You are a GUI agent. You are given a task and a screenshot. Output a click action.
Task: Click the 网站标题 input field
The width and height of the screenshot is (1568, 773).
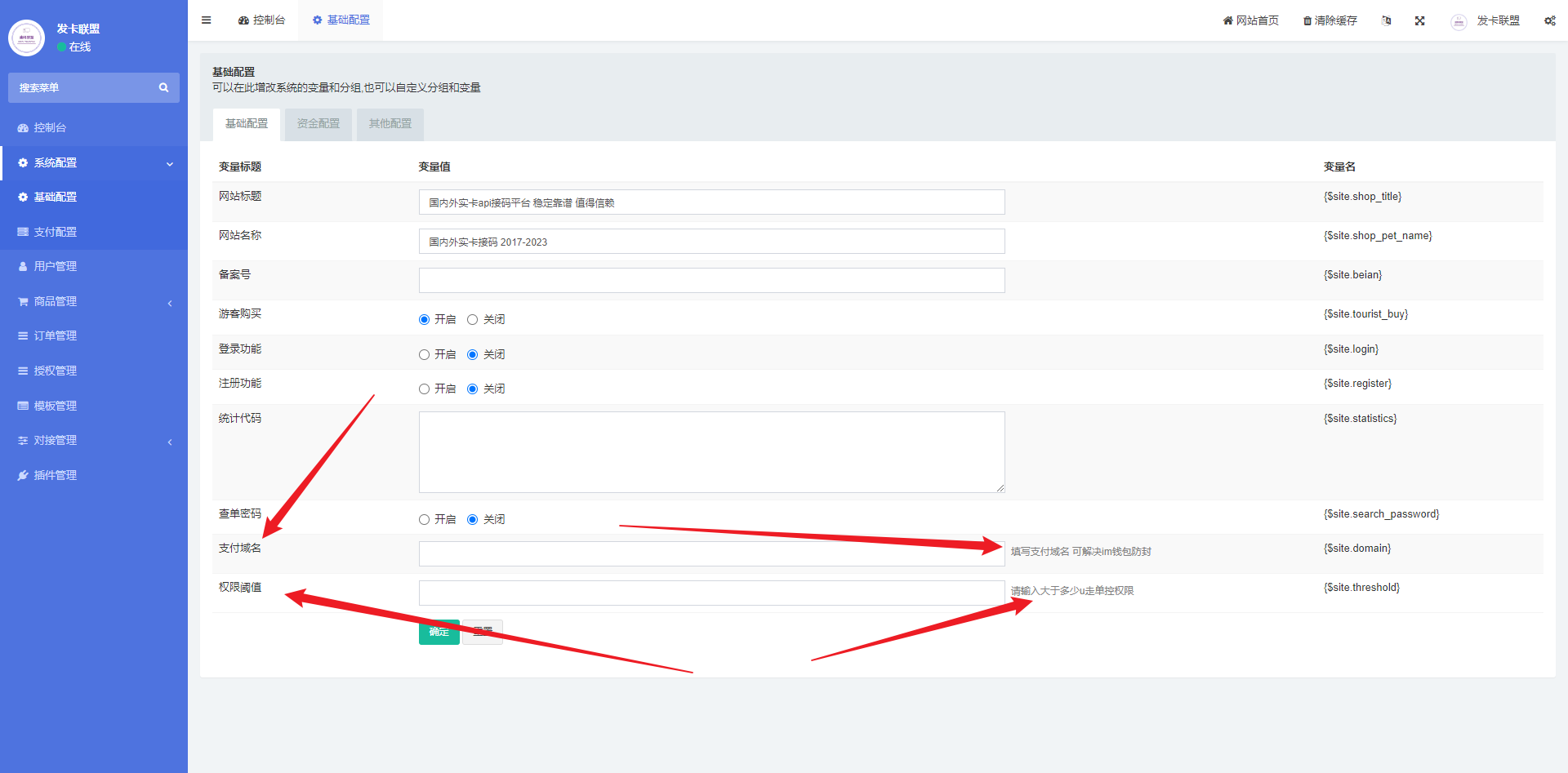[712, 202]
